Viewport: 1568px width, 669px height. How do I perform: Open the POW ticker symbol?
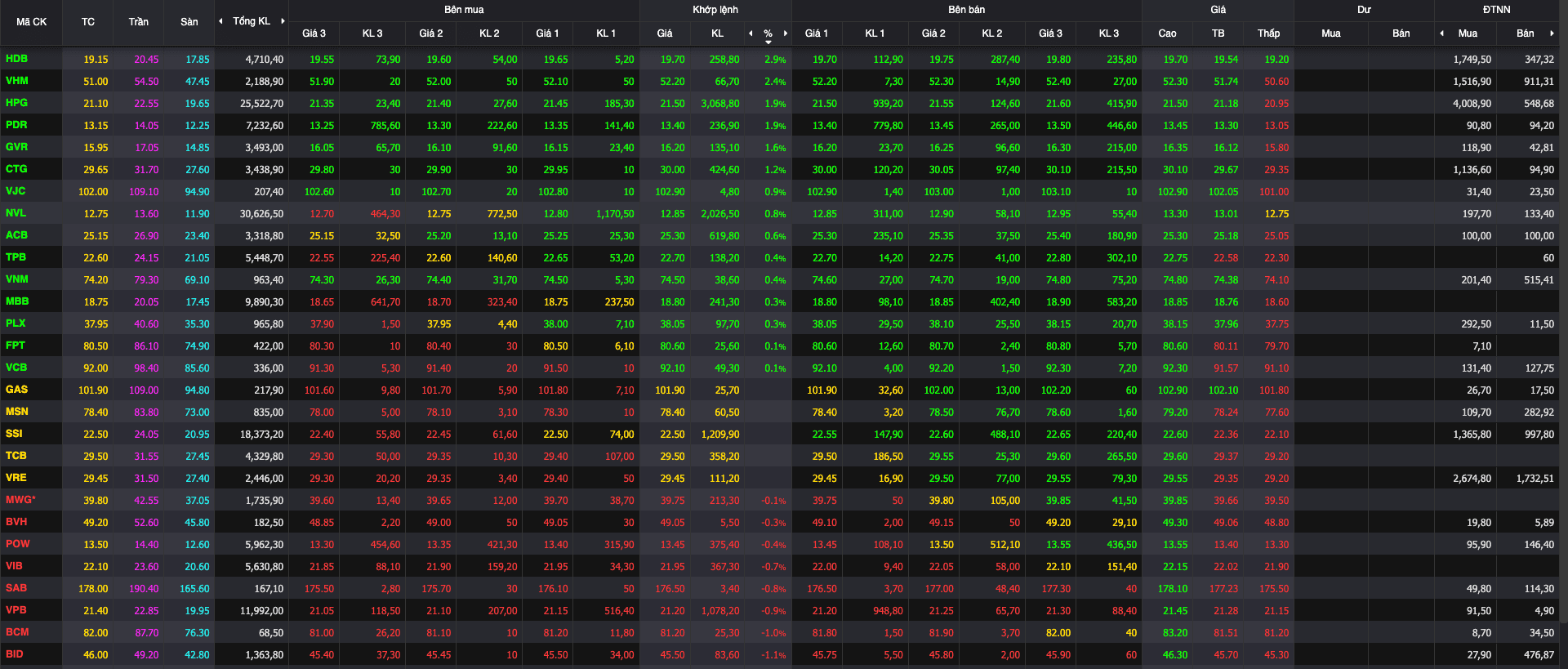pyautogui.click(x=17, y=544)
